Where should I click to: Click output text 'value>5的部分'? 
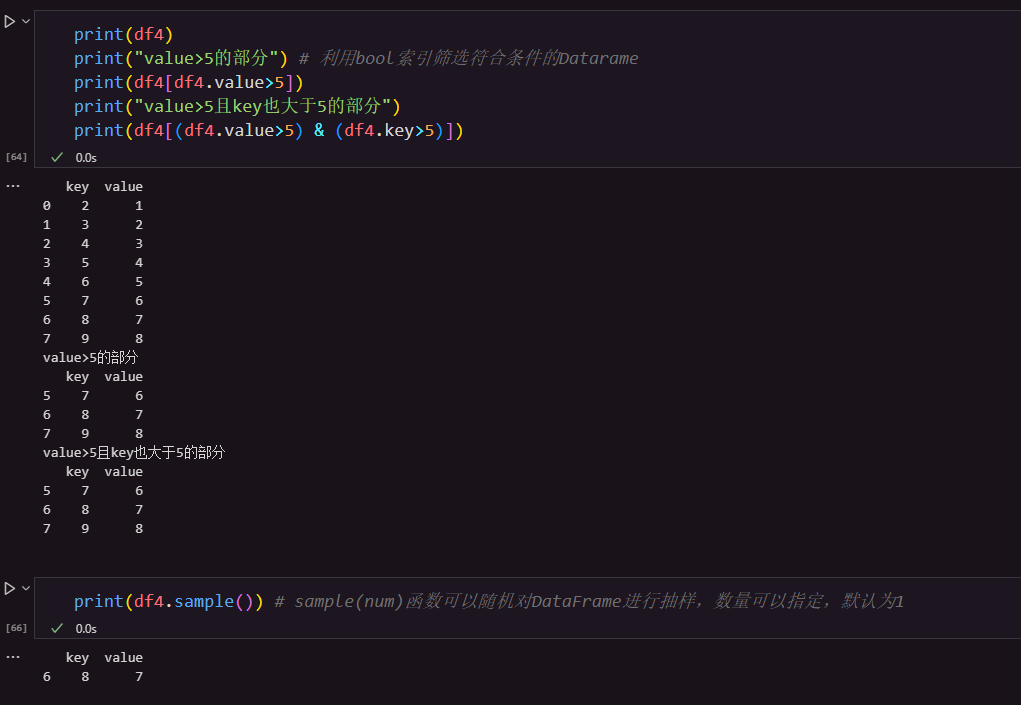click(x=91, y=357)
